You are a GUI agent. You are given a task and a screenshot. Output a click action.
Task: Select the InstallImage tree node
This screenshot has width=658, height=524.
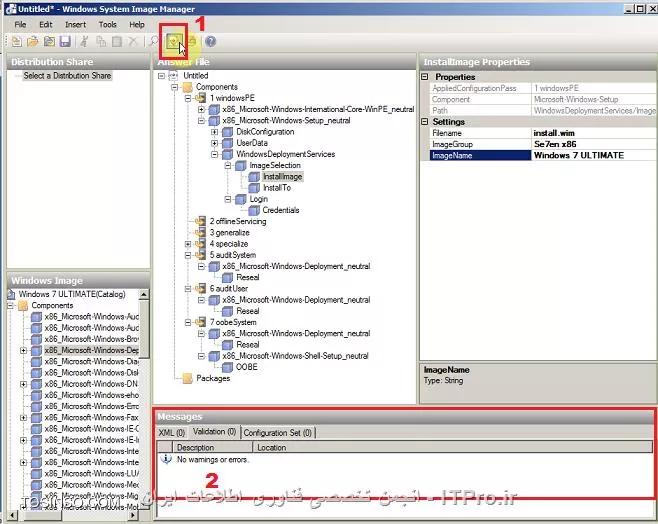[x=282, y=177]
